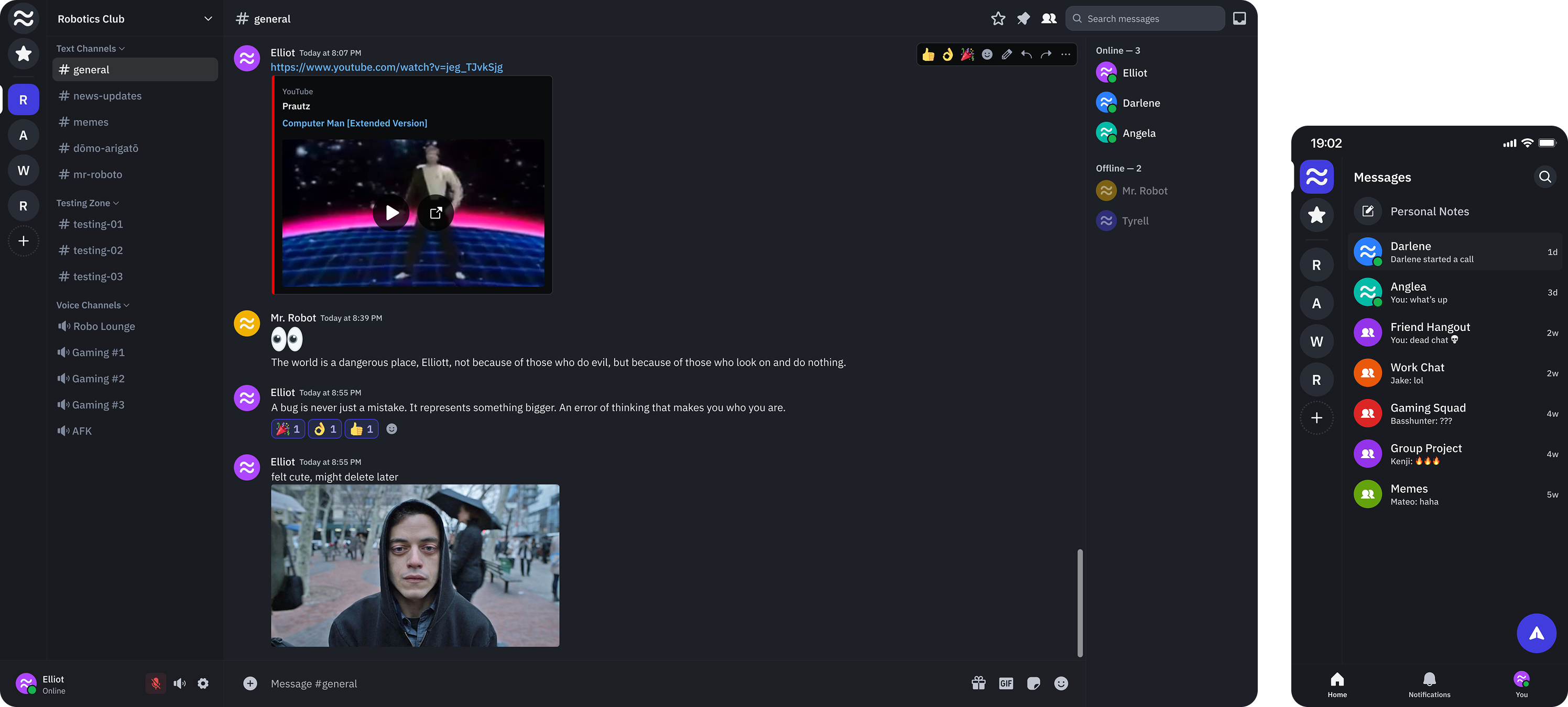Toggle the member list visibility

tap(1049, 18)
